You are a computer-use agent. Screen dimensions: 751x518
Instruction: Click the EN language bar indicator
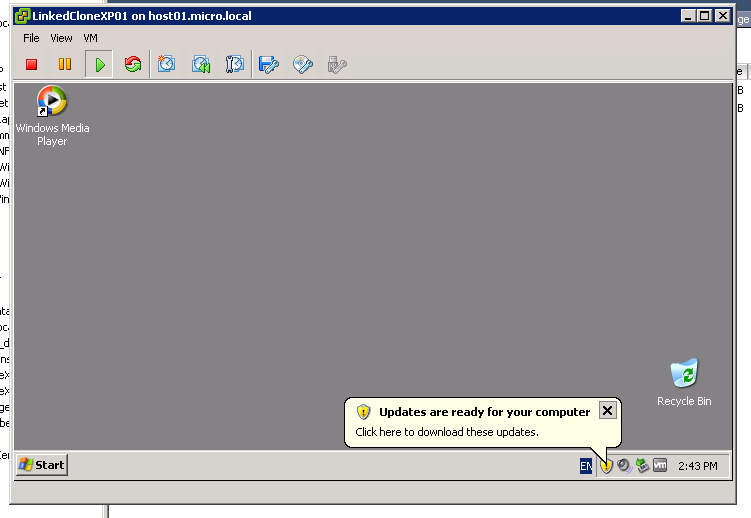pos(586,466)
